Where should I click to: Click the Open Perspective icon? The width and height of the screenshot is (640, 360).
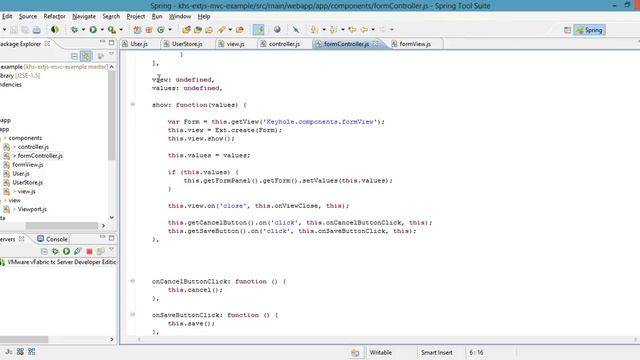click(567, 30)
